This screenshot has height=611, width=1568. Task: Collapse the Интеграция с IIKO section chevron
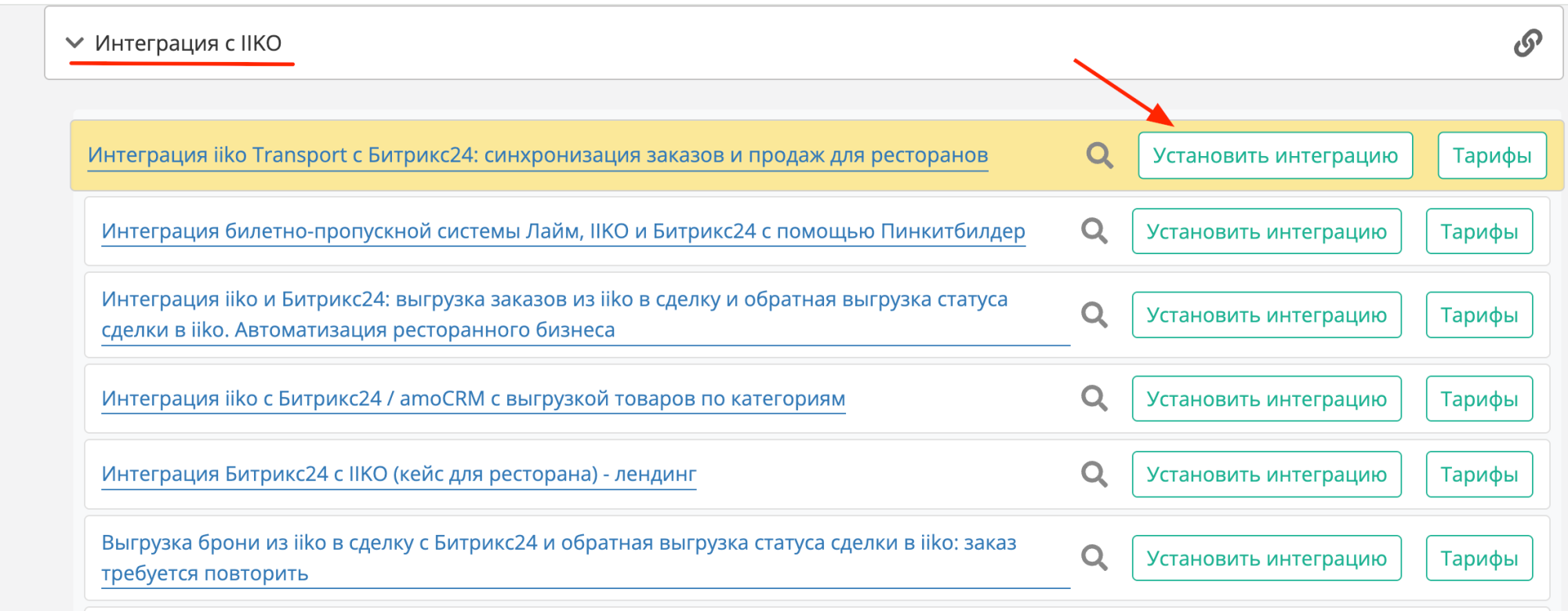point(75,43)
